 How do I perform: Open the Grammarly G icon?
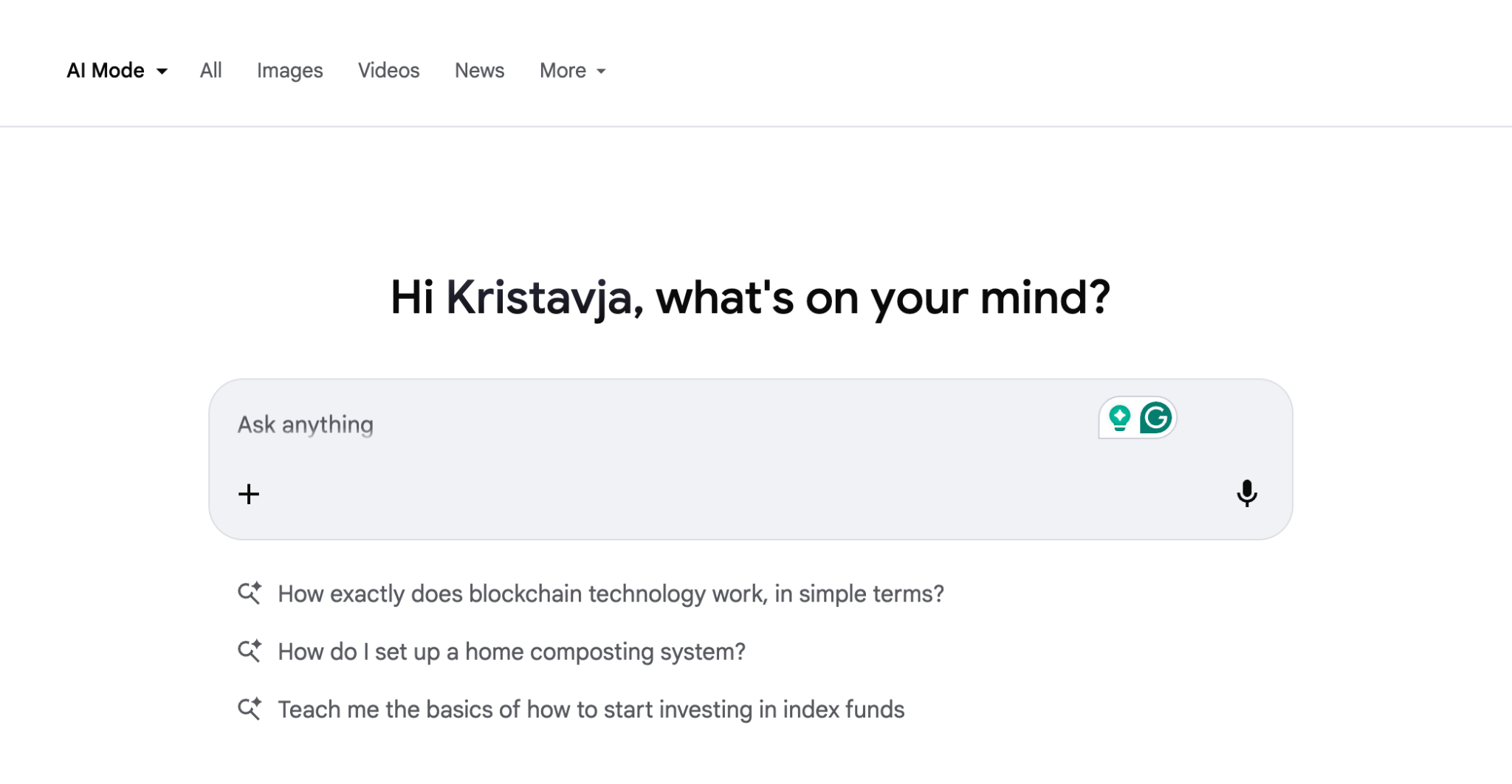pyautogui.click(x=1156, y=418)
